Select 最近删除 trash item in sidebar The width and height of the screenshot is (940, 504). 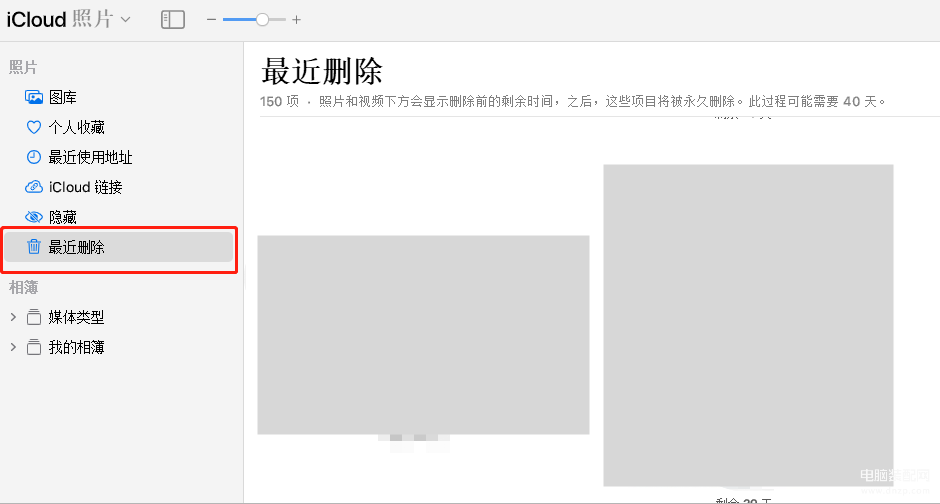pos(76,247)
